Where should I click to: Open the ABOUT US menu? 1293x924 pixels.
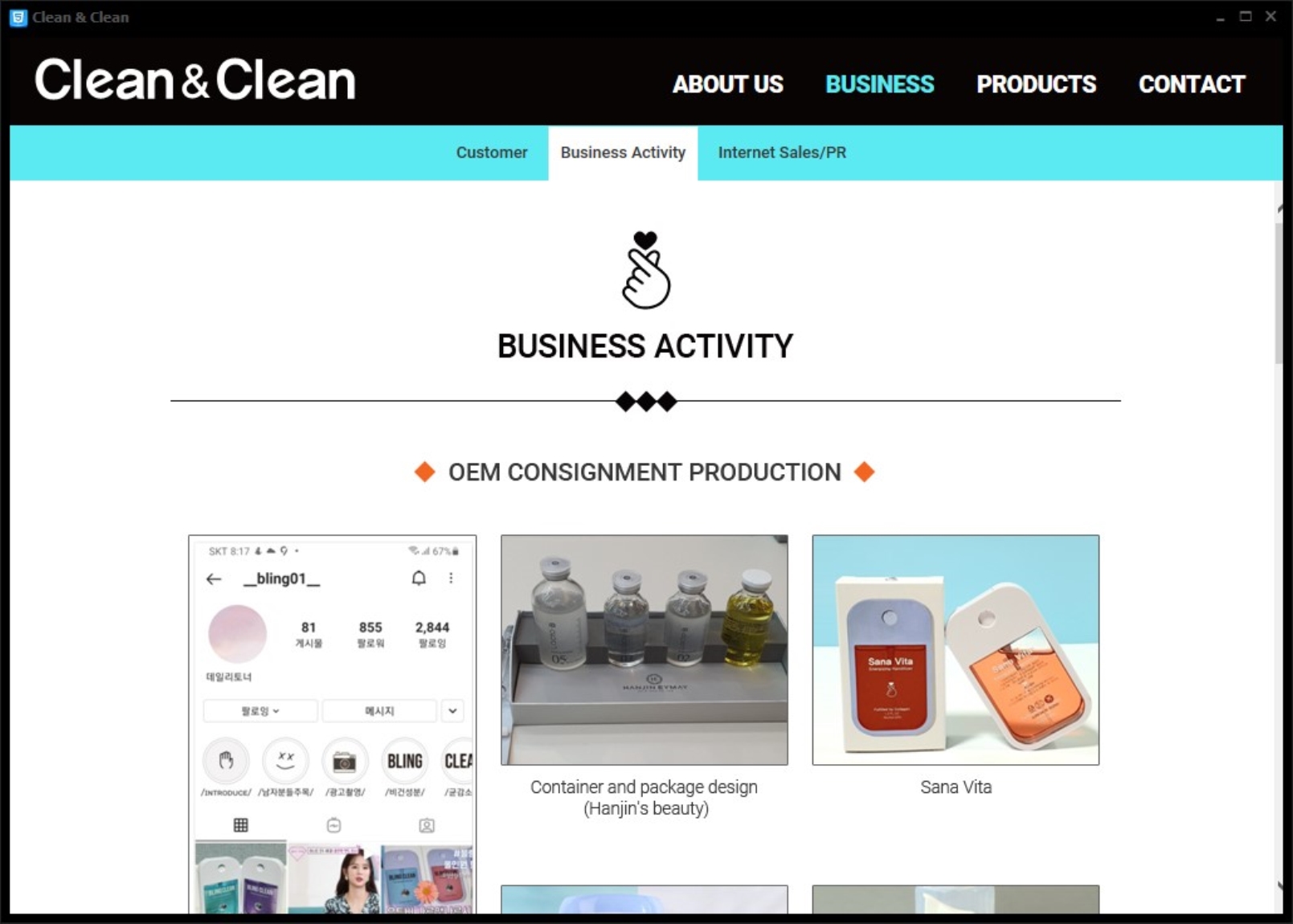click(x=728, y=84)
